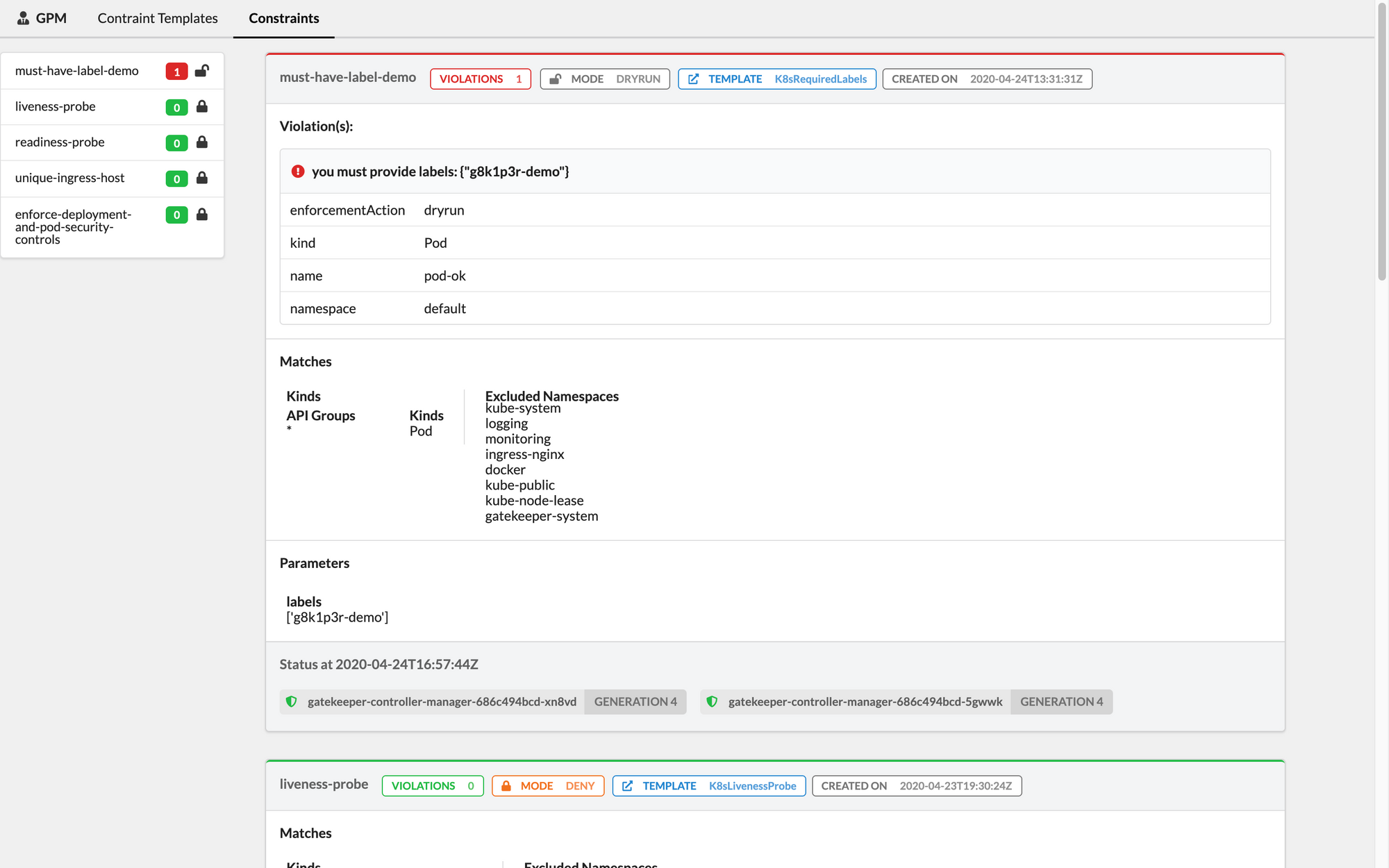Click lock icon beside enforce-deployment-and-pod-security-controls
Image resolution: width=1389 pixels, height=868 pixels.
point(202,215)
